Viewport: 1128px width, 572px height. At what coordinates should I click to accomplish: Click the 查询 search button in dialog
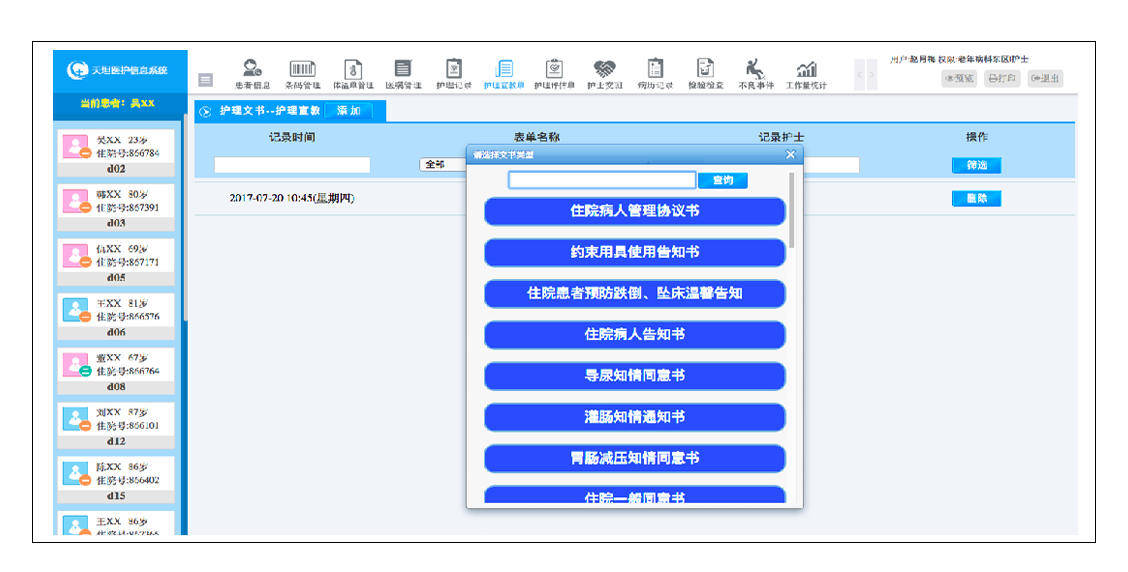coord(723,181)
